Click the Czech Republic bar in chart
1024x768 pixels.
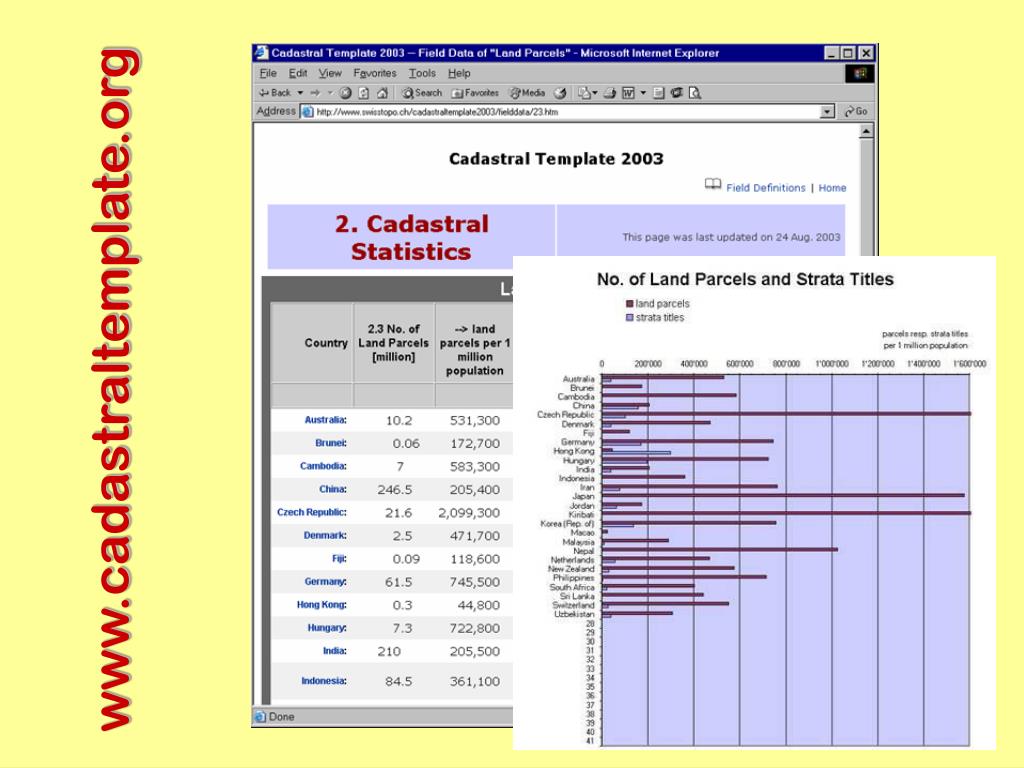pos(786,413)
